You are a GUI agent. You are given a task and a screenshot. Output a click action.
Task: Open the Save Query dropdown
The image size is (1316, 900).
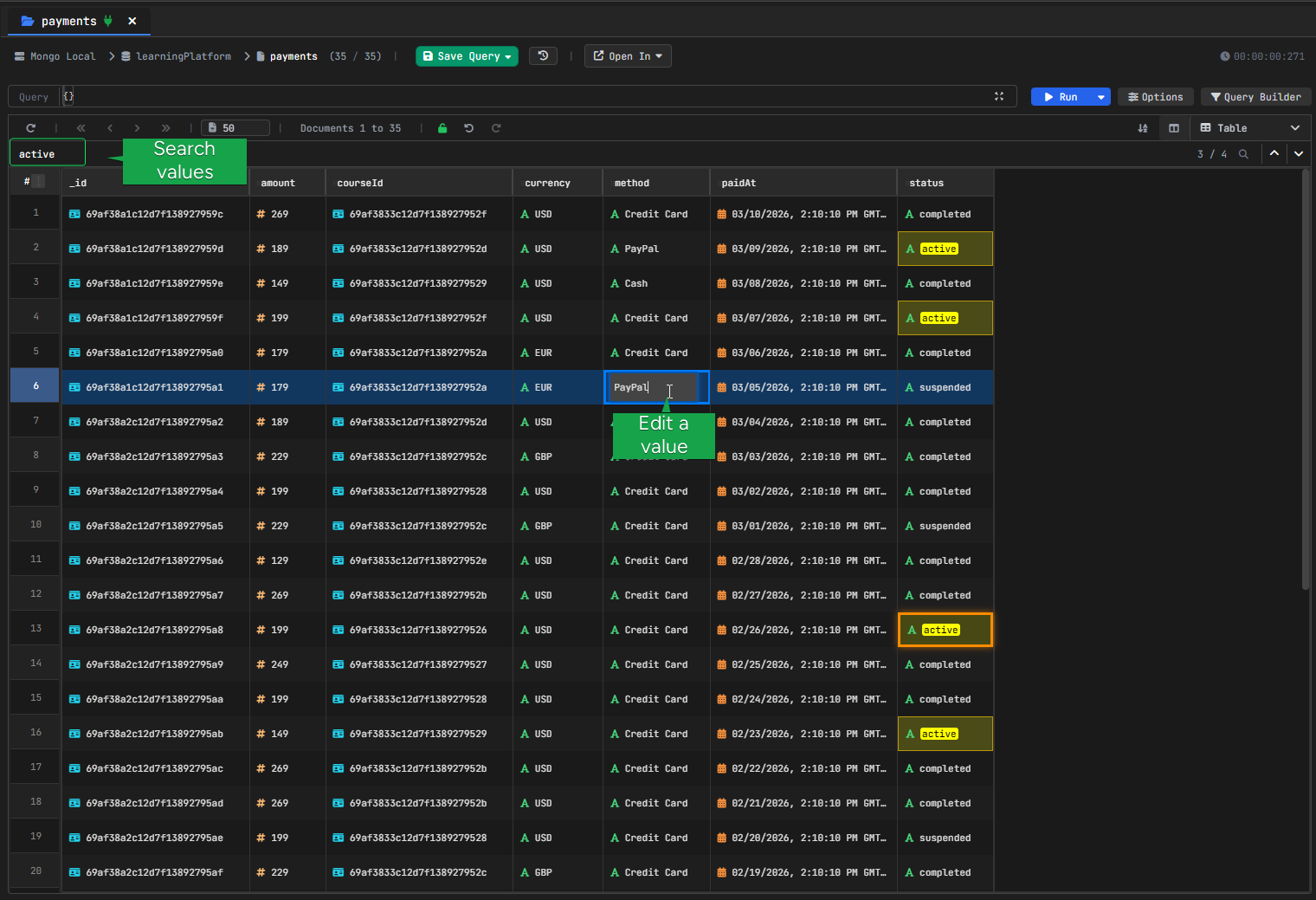pos(467,56)
